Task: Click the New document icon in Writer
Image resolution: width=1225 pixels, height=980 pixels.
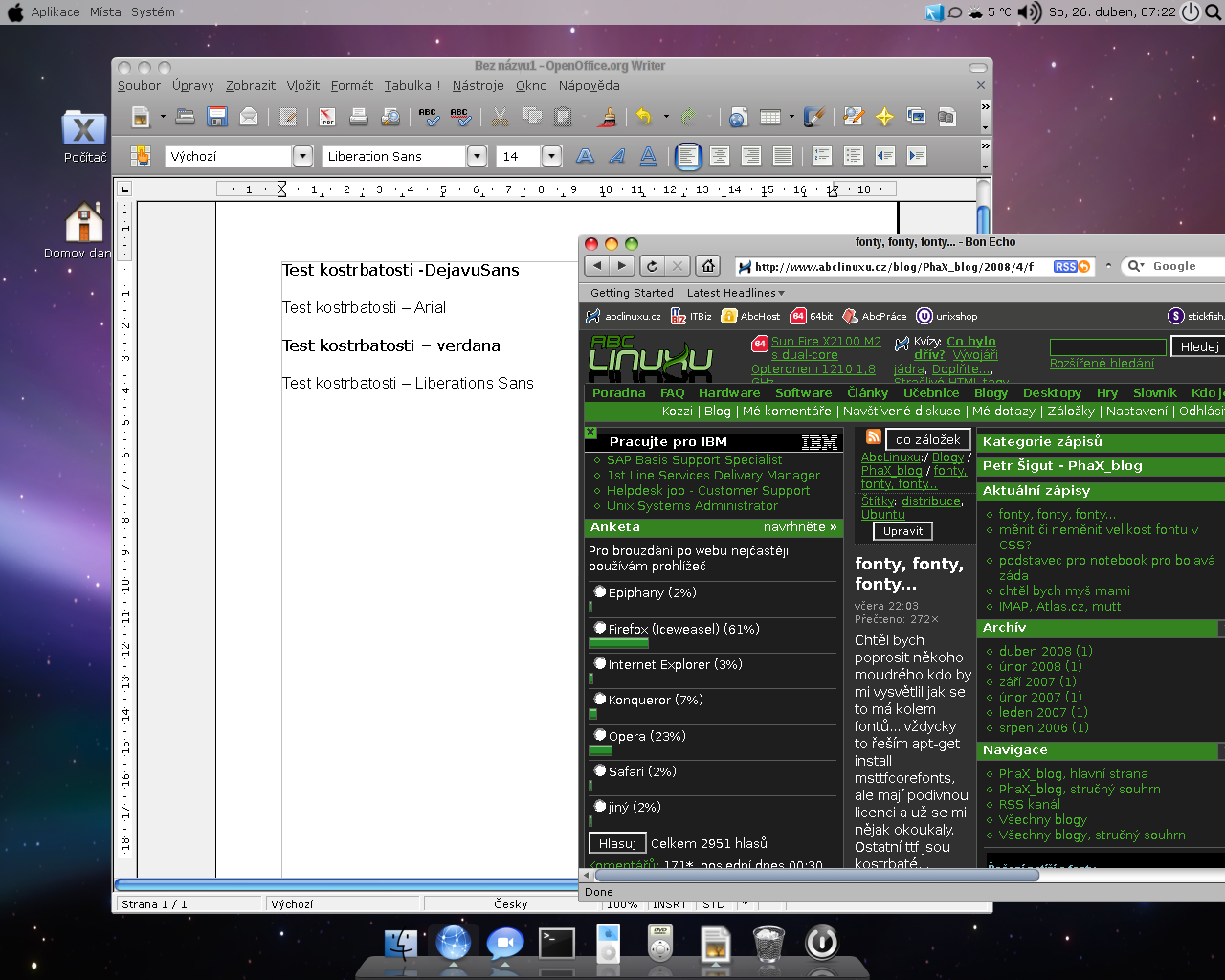Action: coord(141,117)
